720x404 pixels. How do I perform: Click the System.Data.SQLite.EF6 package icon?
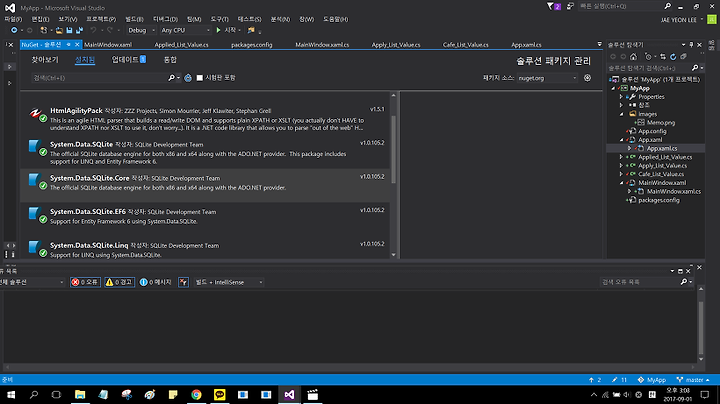pyautogui.click(x=36, y=215)
